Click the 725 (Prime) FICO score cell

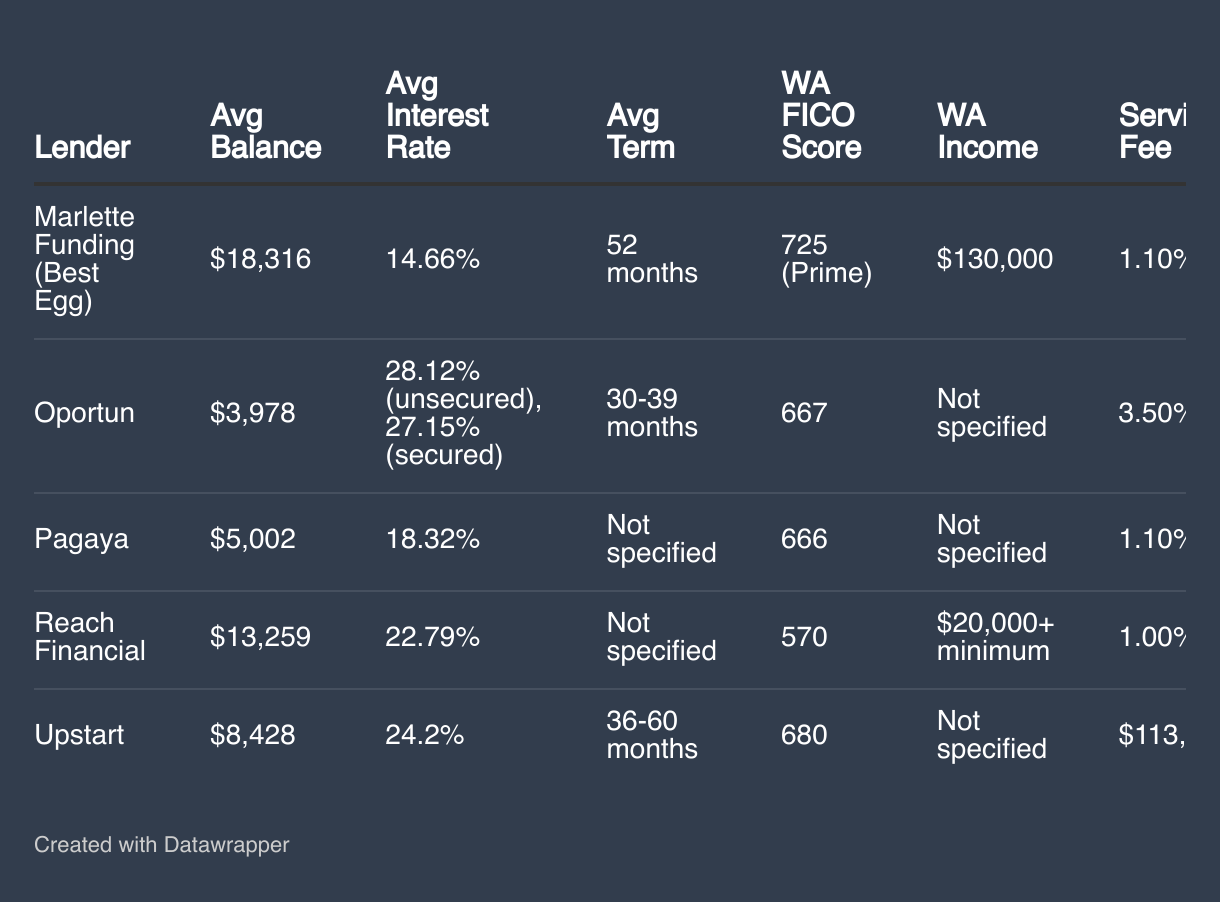(x=825, y=260)
